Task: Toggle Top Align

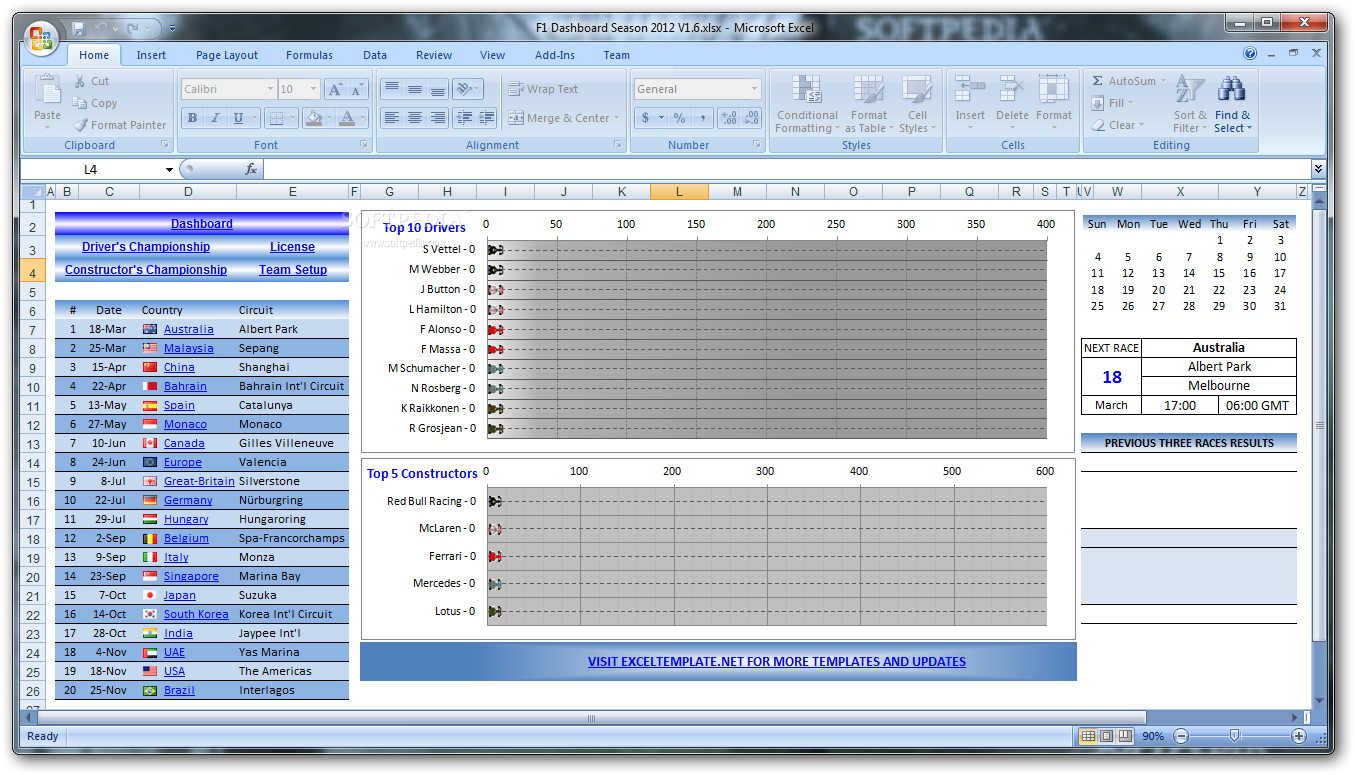Action: [x=391, y=89]
